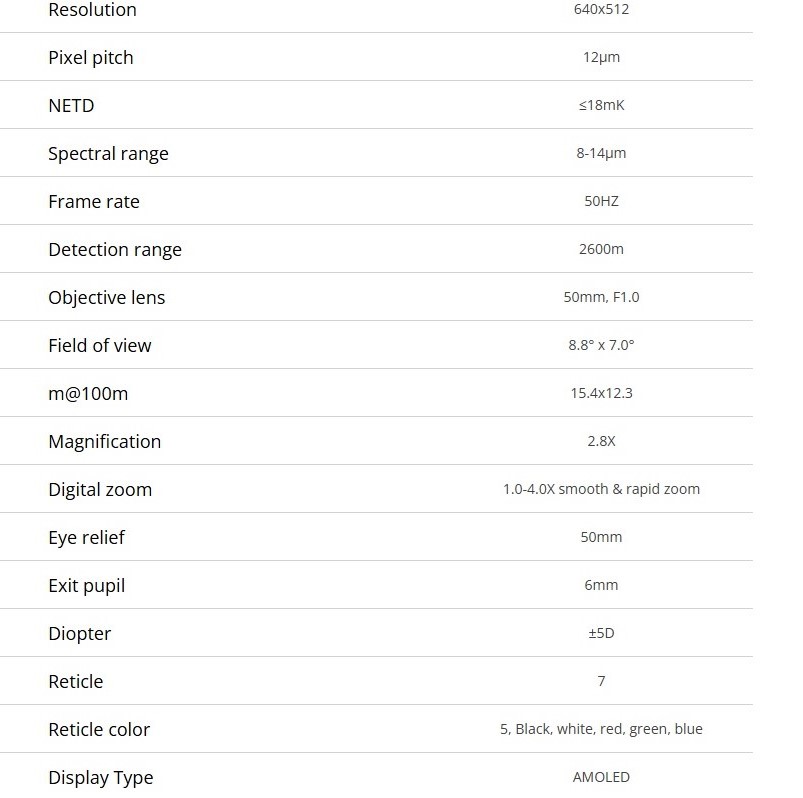Click the Eye relief label
The height and width of the screenshot is (798, 803).
click(86, 537)
